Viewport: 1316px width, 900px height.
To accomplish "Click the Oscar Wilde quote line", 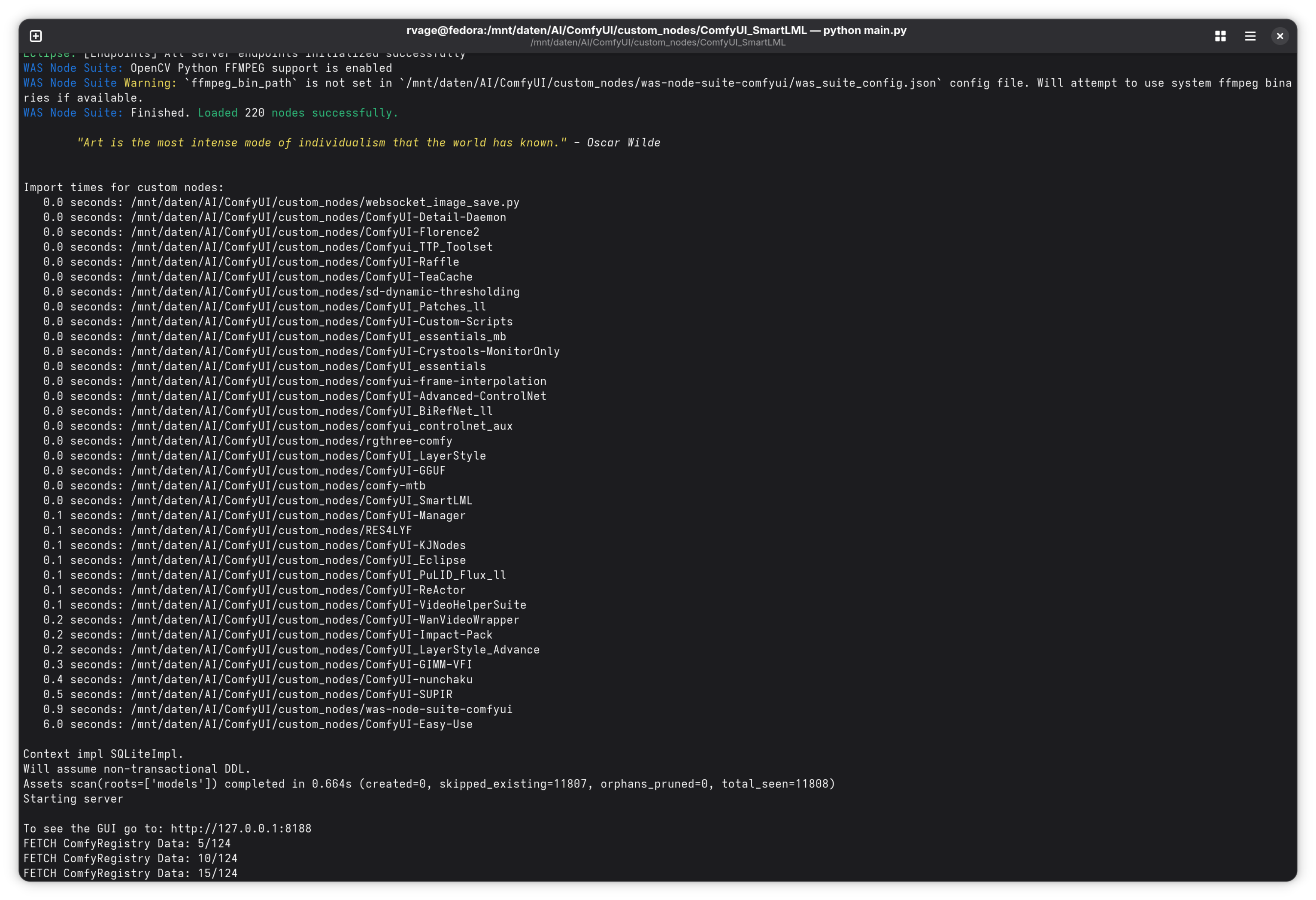I will click(369, 143).
